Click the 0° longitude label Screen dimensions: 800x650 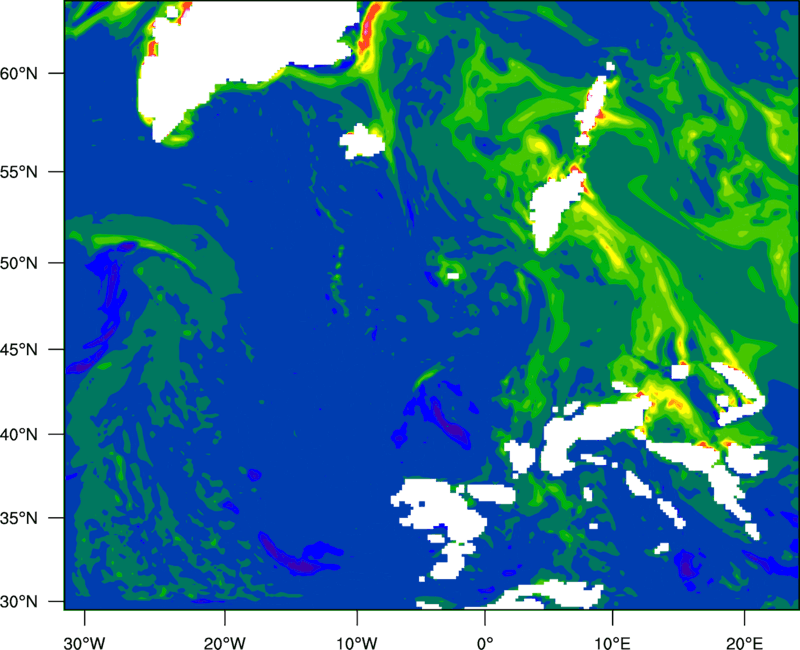(x=485, y=643)
